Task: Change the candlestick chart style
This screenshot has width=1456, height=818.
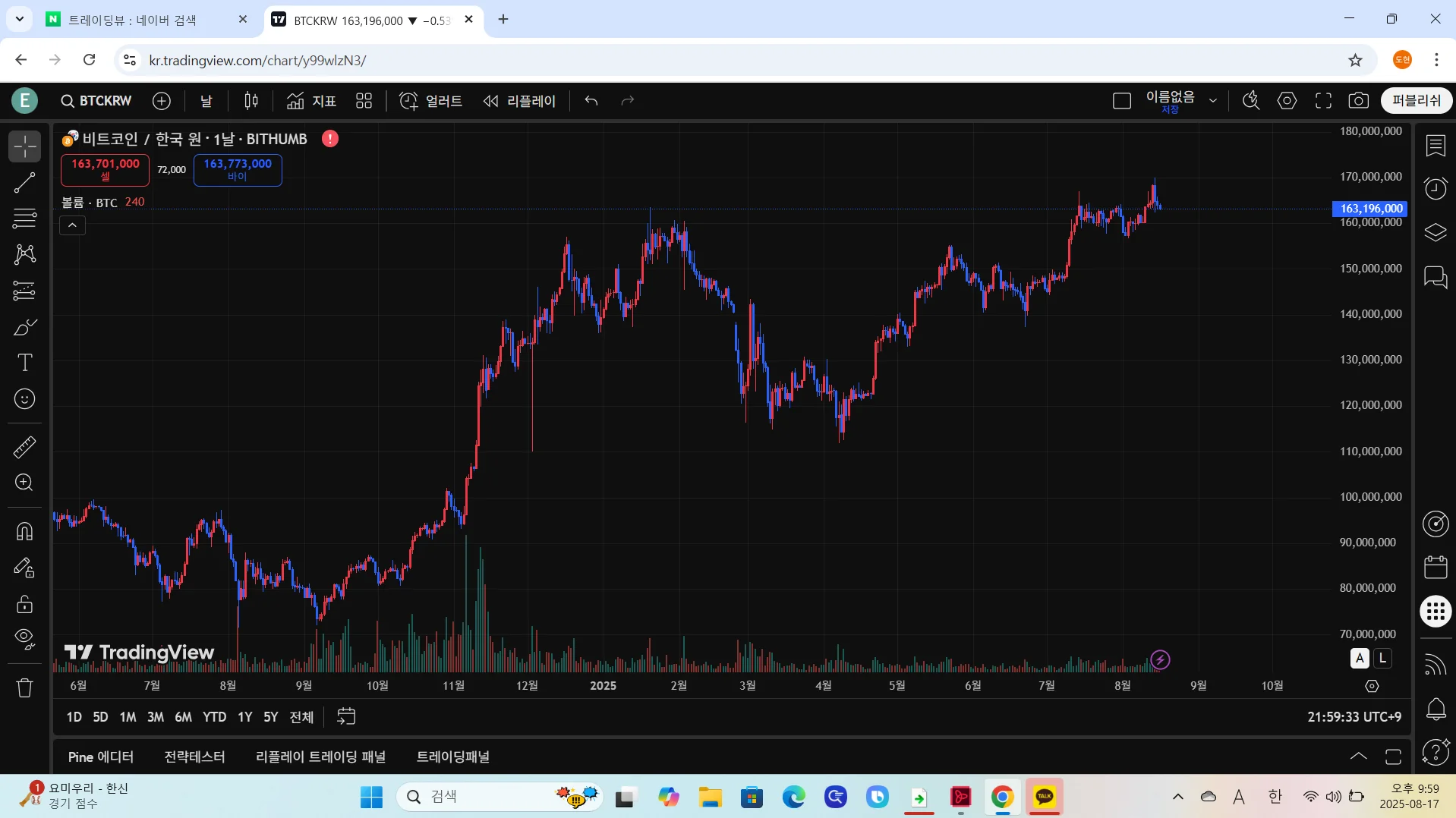Action: 251,101
